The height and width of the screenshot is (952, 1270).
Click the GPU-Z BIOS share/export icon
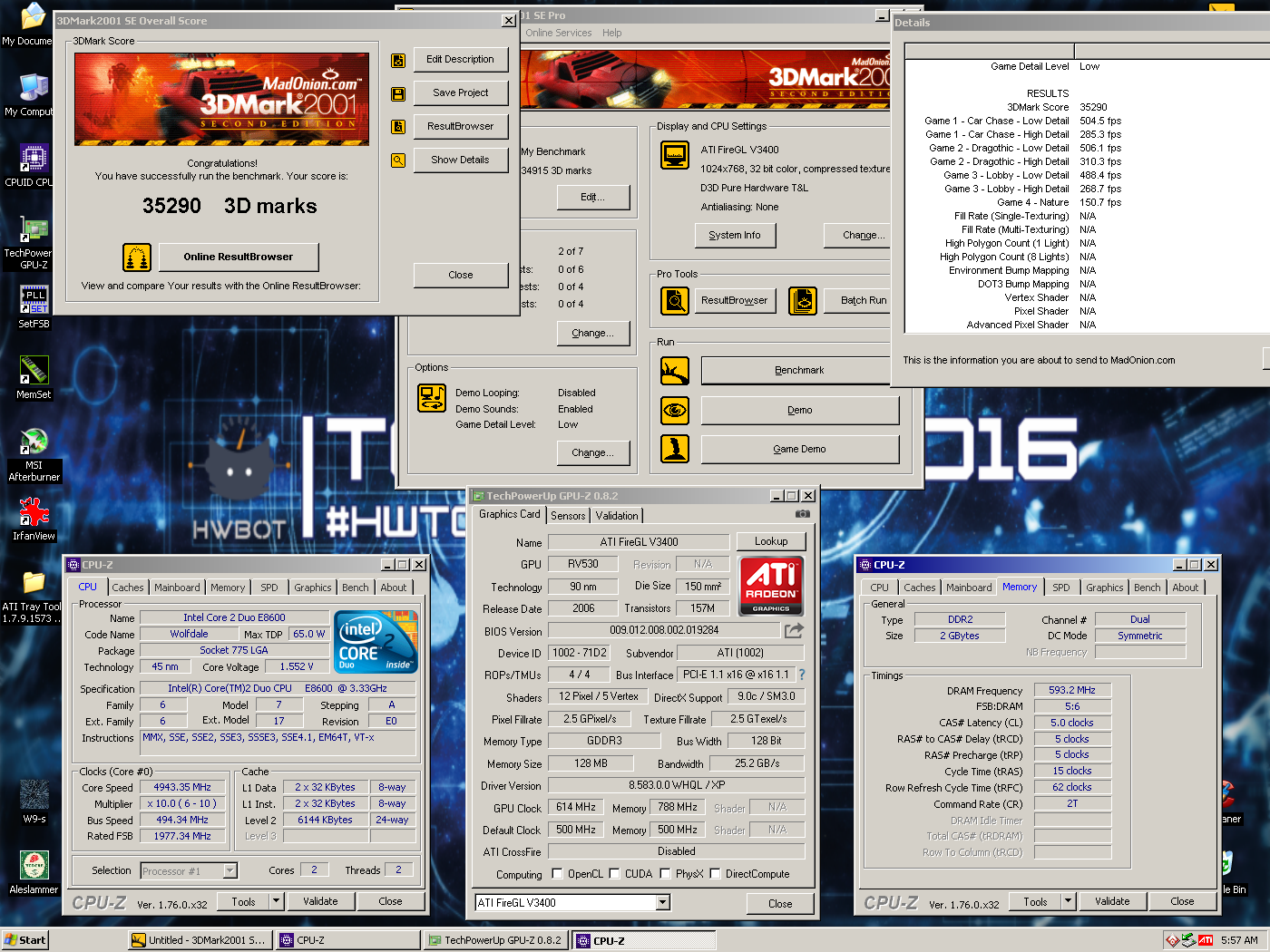(x=794, y=630)
